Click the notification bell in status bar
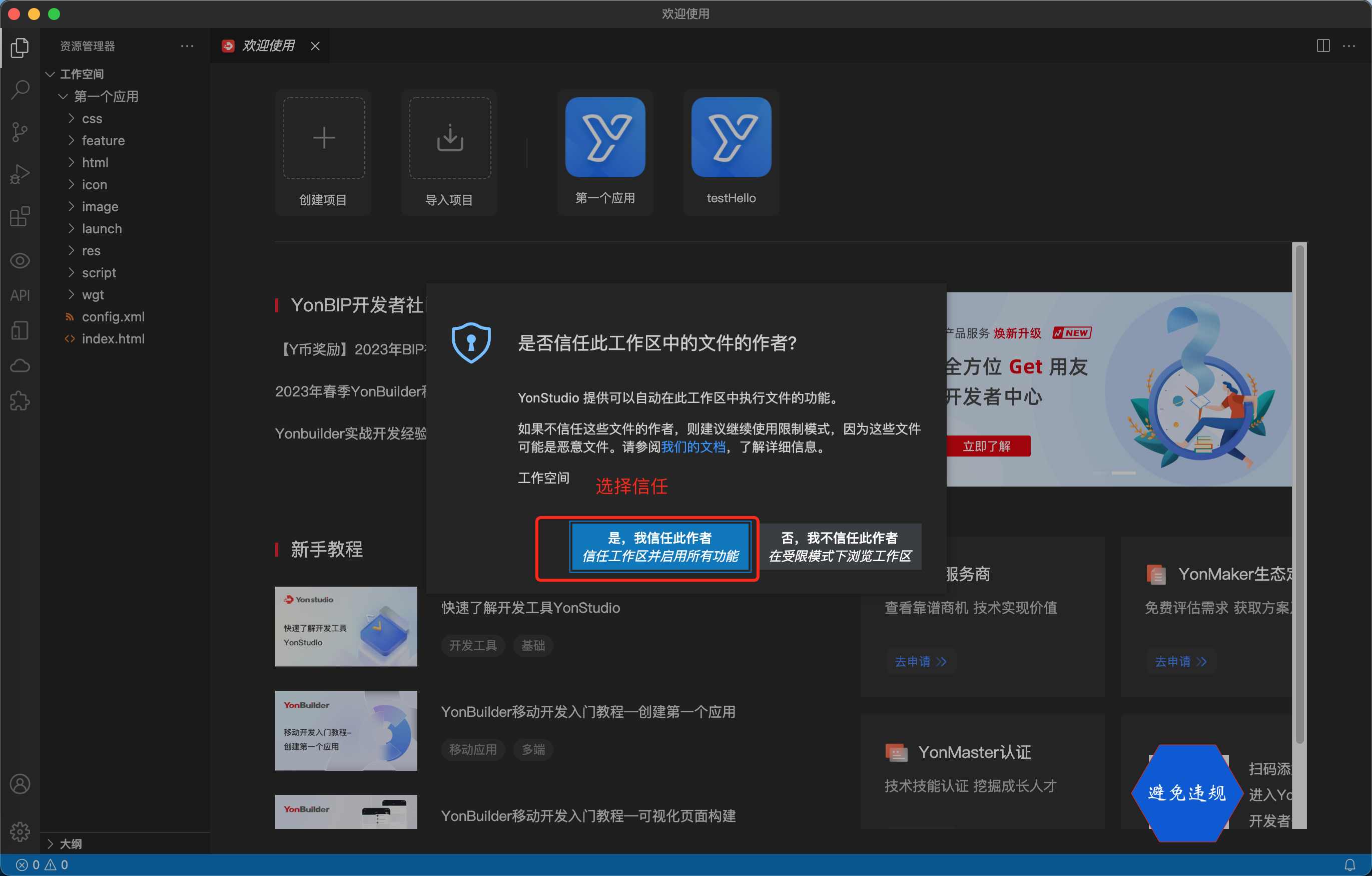This screenshot has height=876, width=1372. coord(1350,864)
